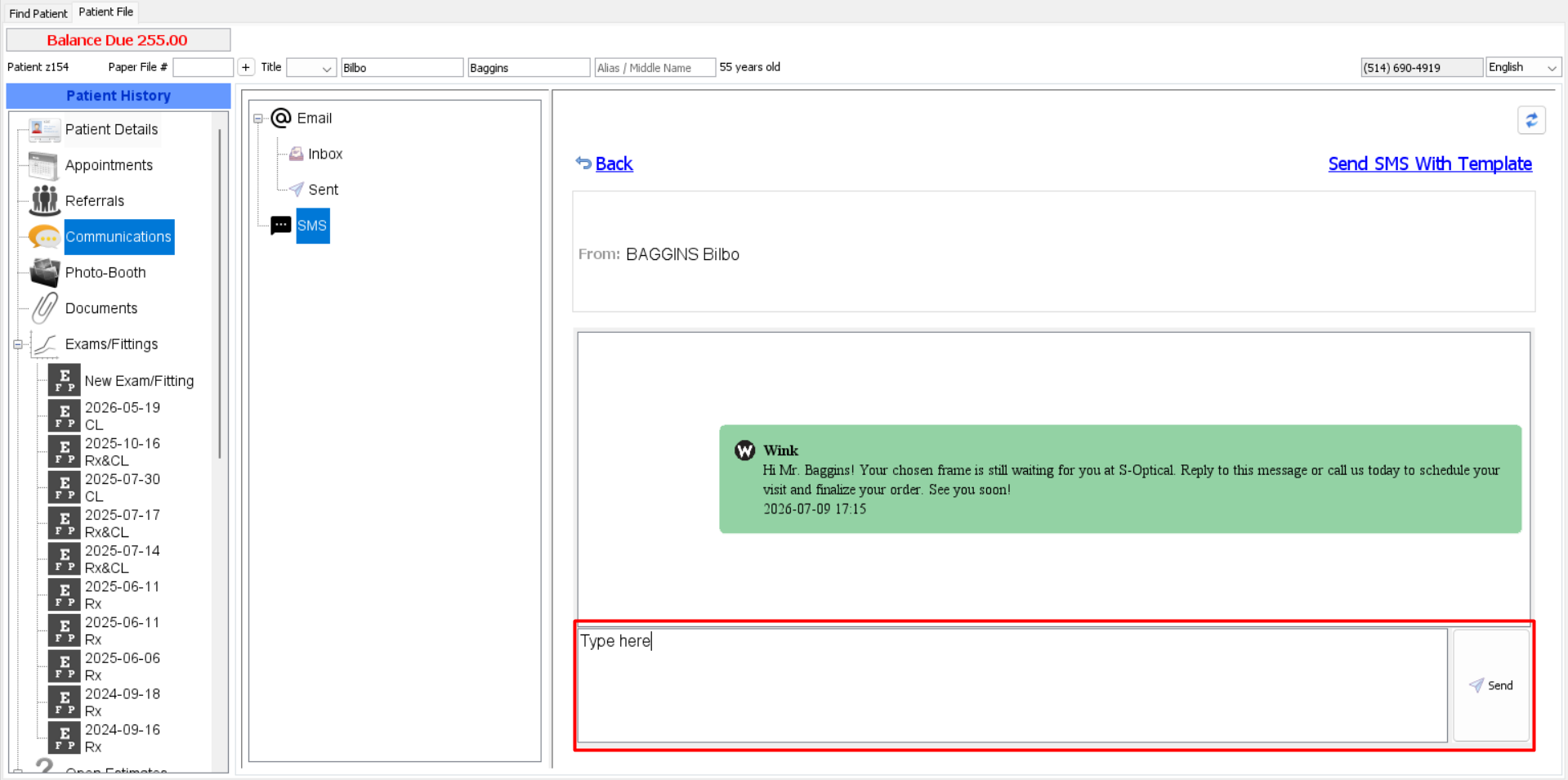The image size is (1568, 780).
Task: Open the 2024-09-16 Rx exam
Action: tap(123, 738)
